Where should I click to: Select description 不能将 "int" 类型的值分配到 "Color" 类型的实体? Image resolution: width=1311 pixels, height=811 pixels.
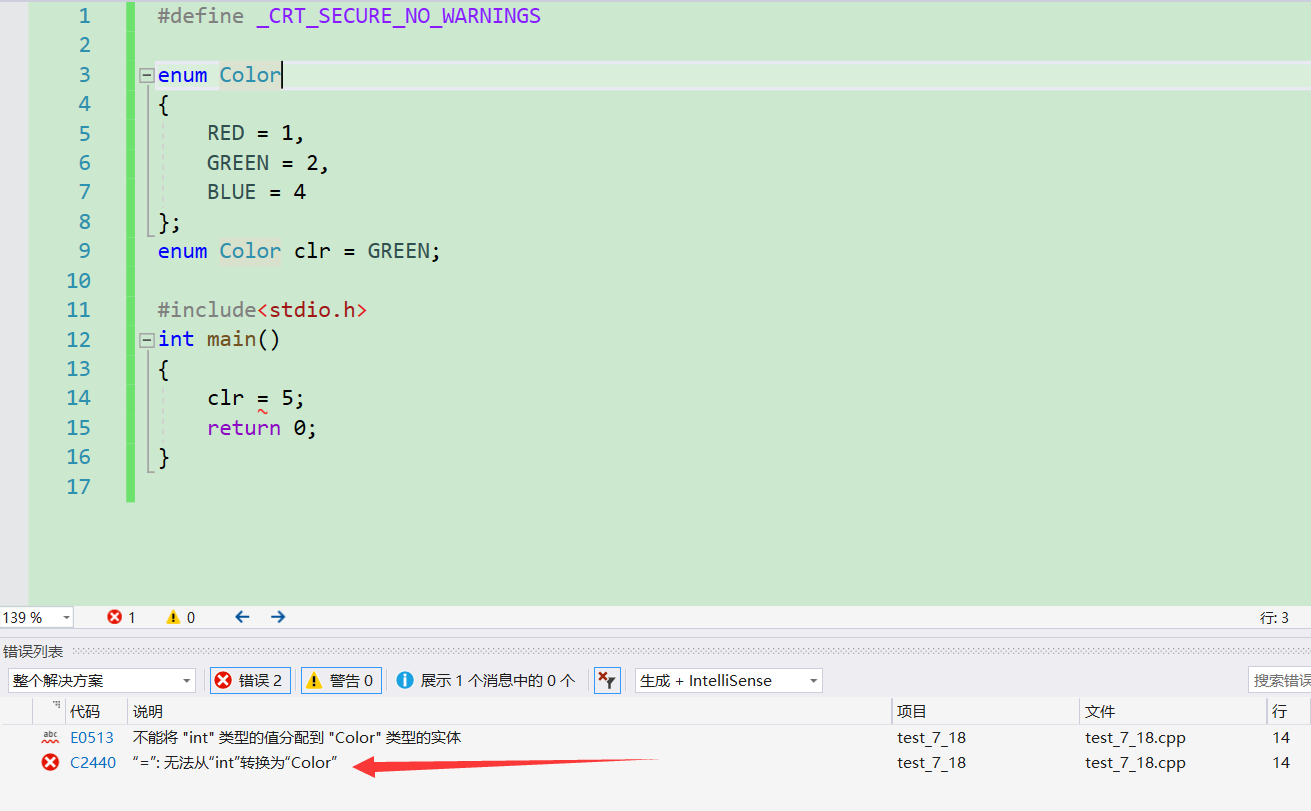coord(297,738)
